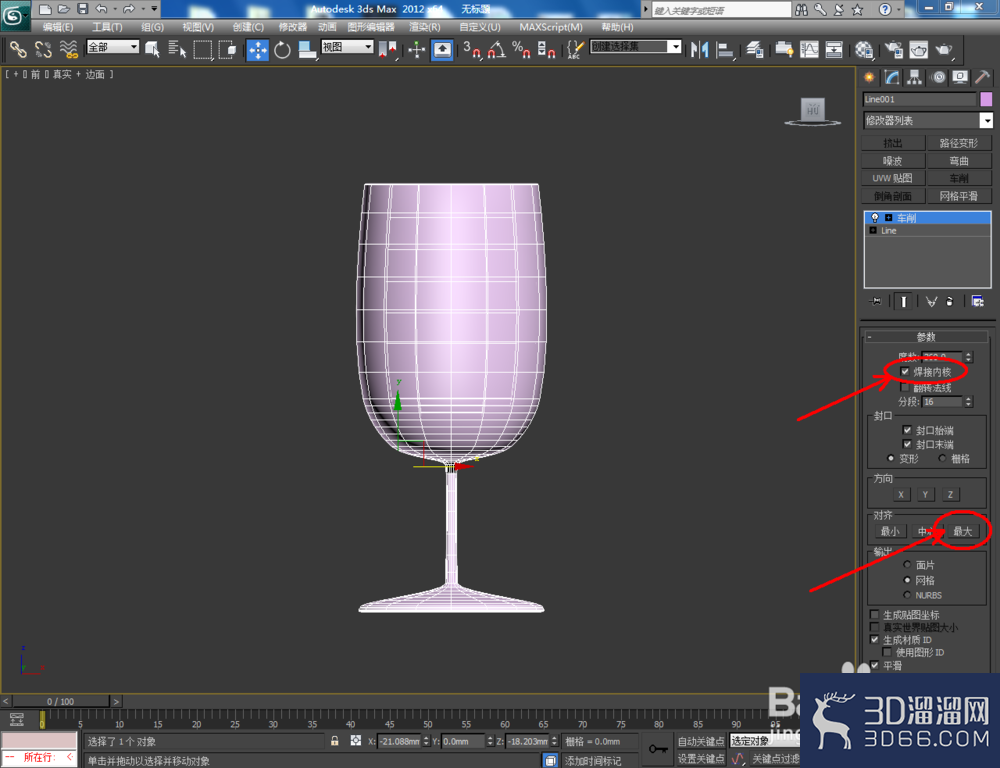Screen dimensions: 1000x768
Task: Open the 视图 reference coordinate dropdown
Action: (x=347, y=47)
